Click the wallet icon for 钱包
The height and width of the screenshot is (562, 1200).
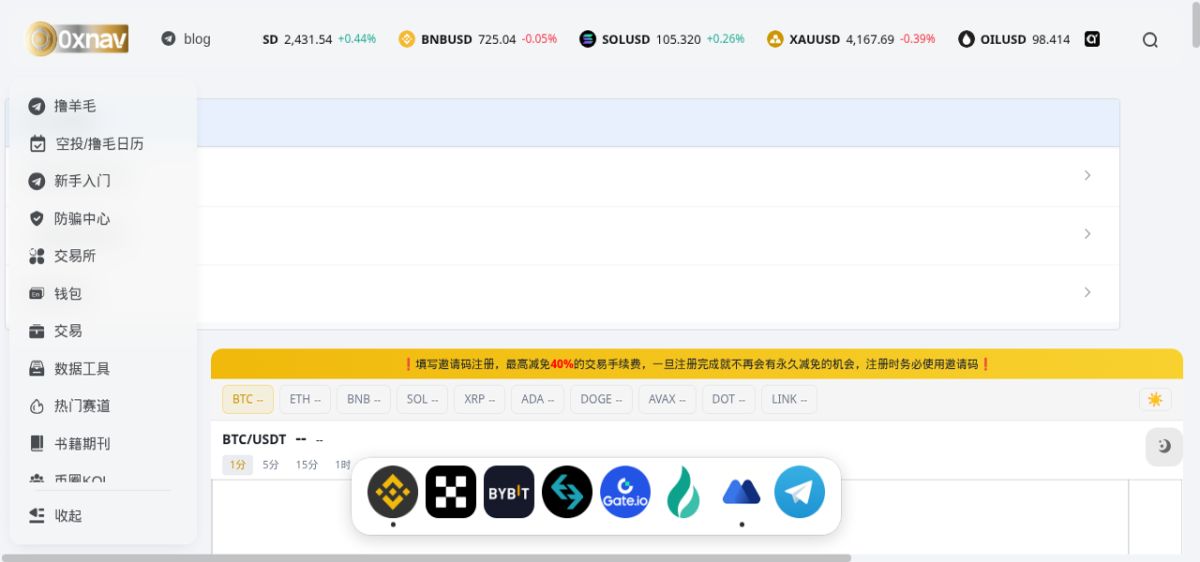click(37, 294)
